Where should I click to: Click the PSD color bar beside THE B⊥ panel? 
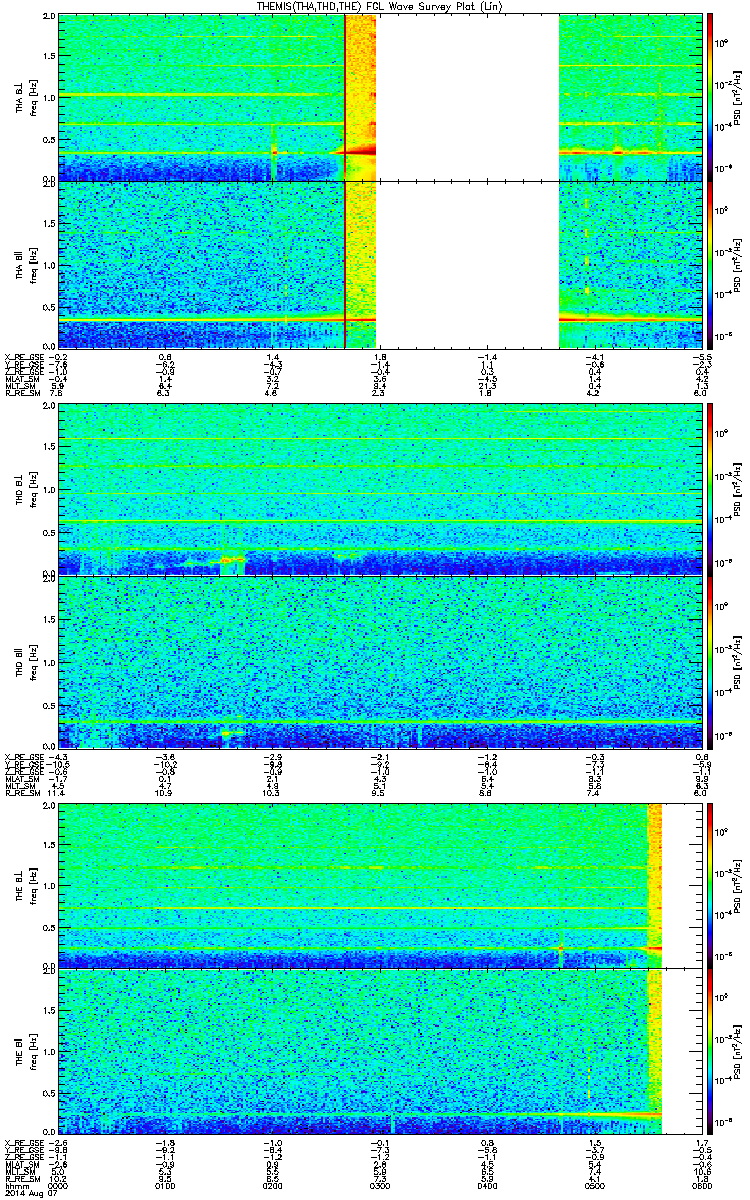click(710, 885)
